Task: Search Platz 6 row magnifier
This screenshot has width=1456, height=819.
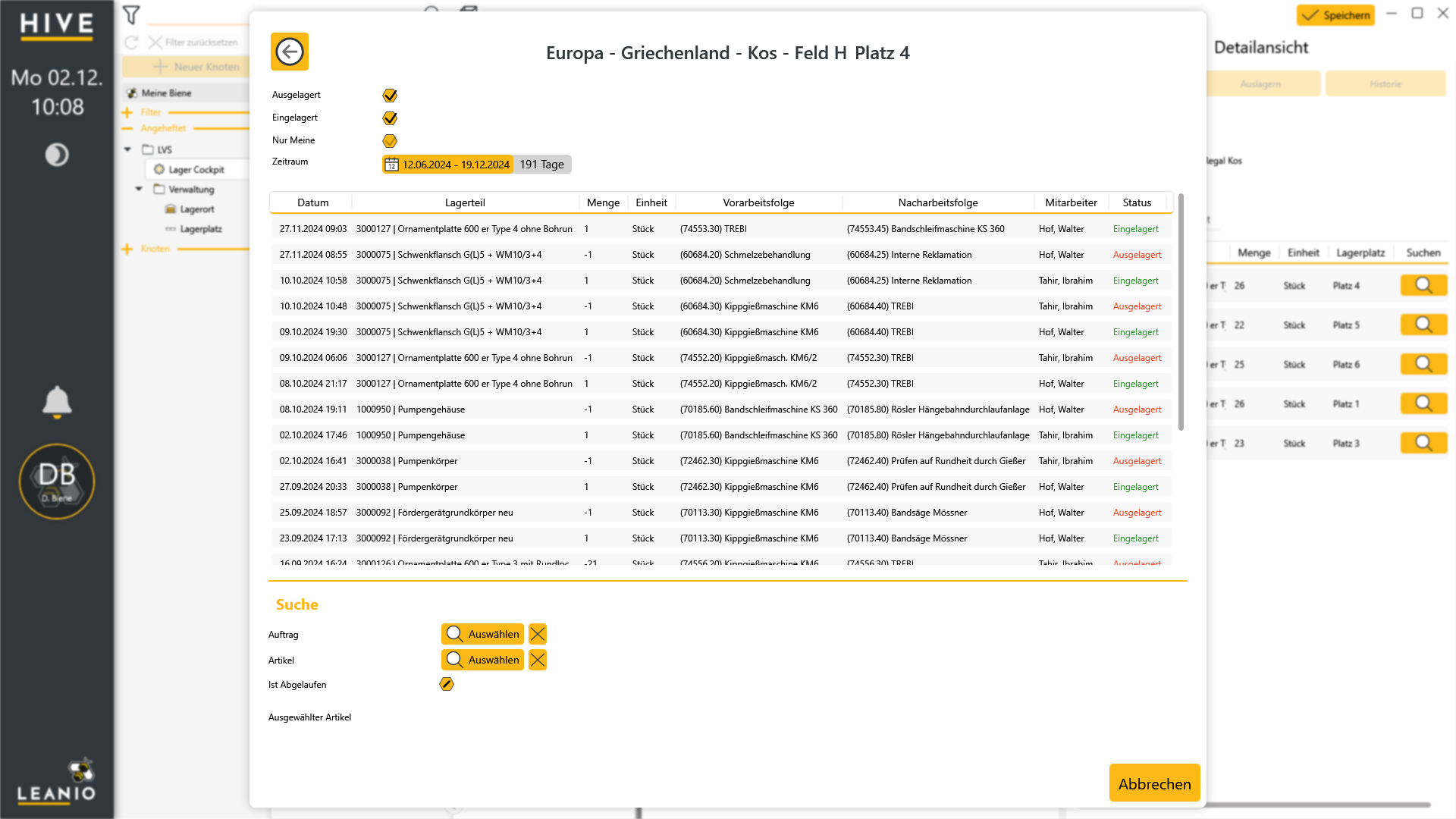Action: click(1423, 364)
